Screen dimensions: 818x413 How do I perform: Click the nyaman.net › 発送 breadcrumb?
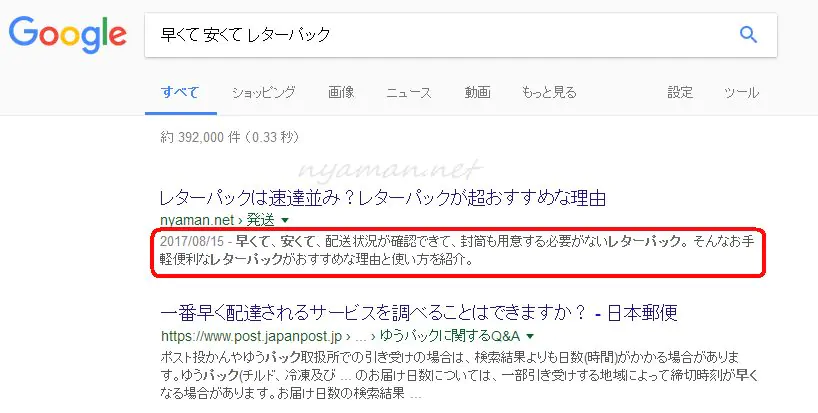point(218,220)
